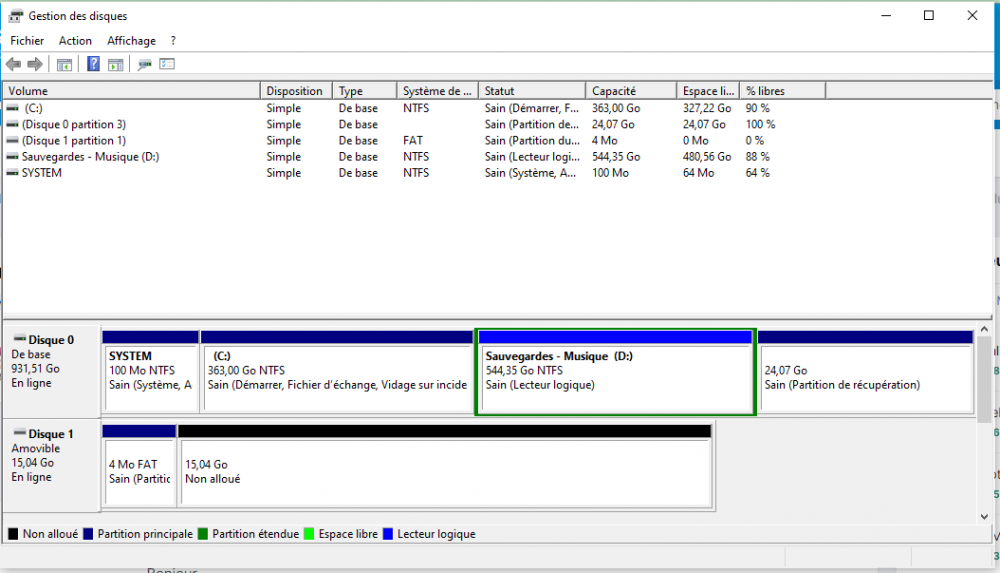Screen dimensions: 1000x573
Task: Click the black Non alloué legend swatch
Action: pyautogui.click(x=13, y=534)
